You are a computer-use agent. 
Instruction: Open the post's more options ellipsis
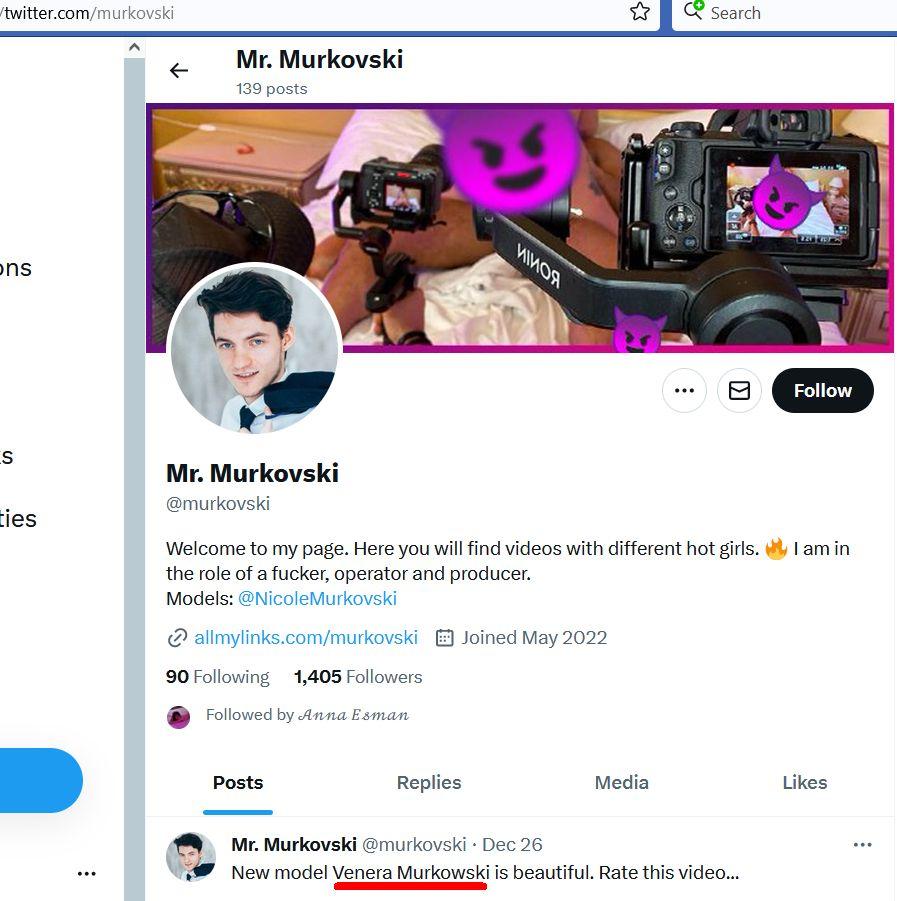pos(862,845)
